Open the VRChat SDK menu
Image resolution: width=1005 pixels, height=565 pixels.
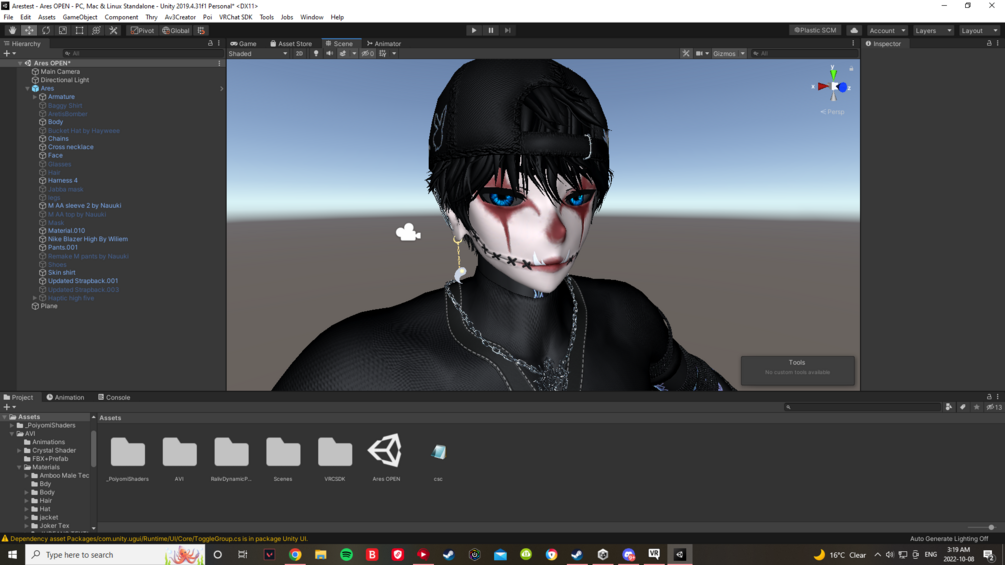[236, 17]
